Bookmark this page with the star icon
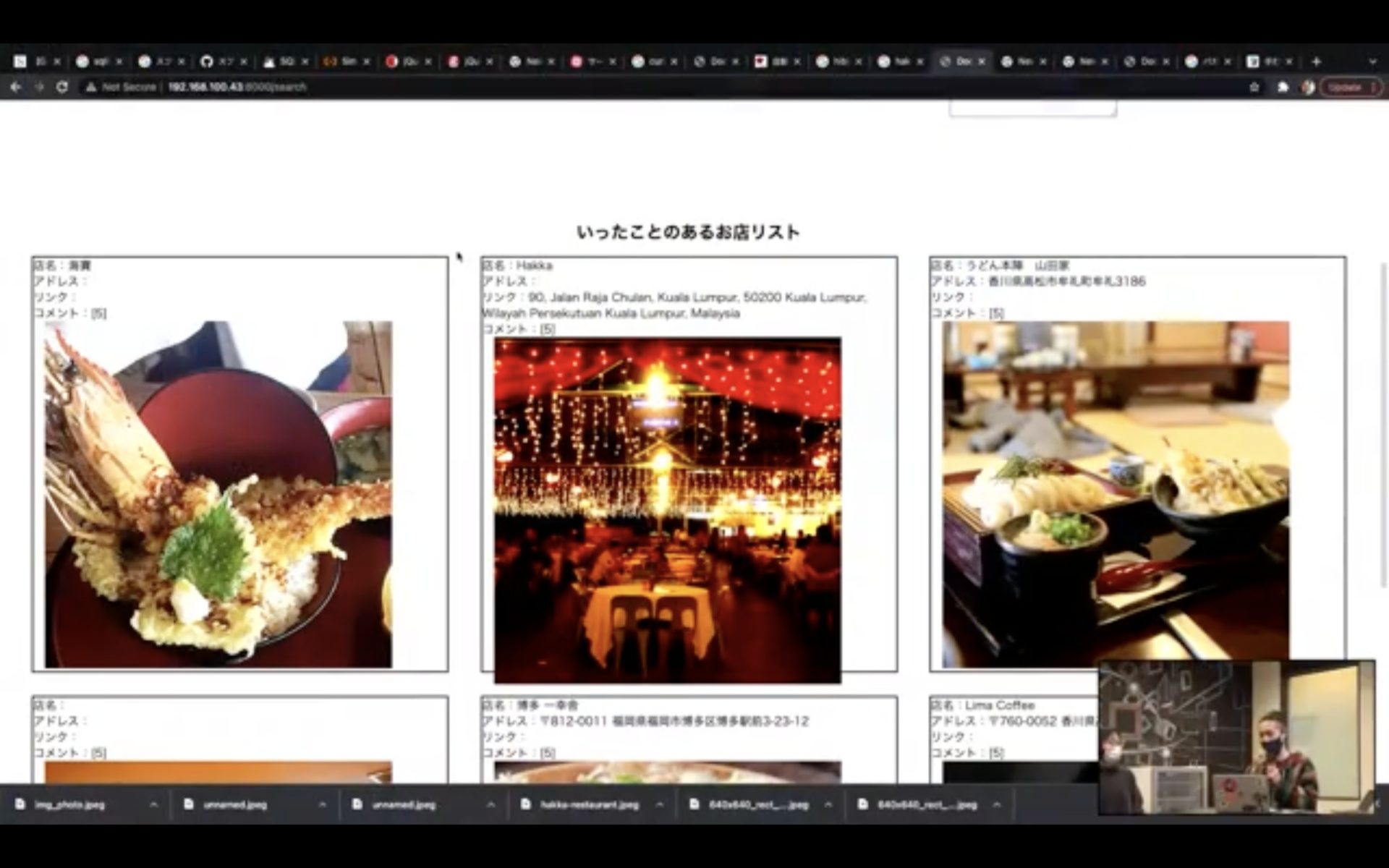 pos(1254,87)
